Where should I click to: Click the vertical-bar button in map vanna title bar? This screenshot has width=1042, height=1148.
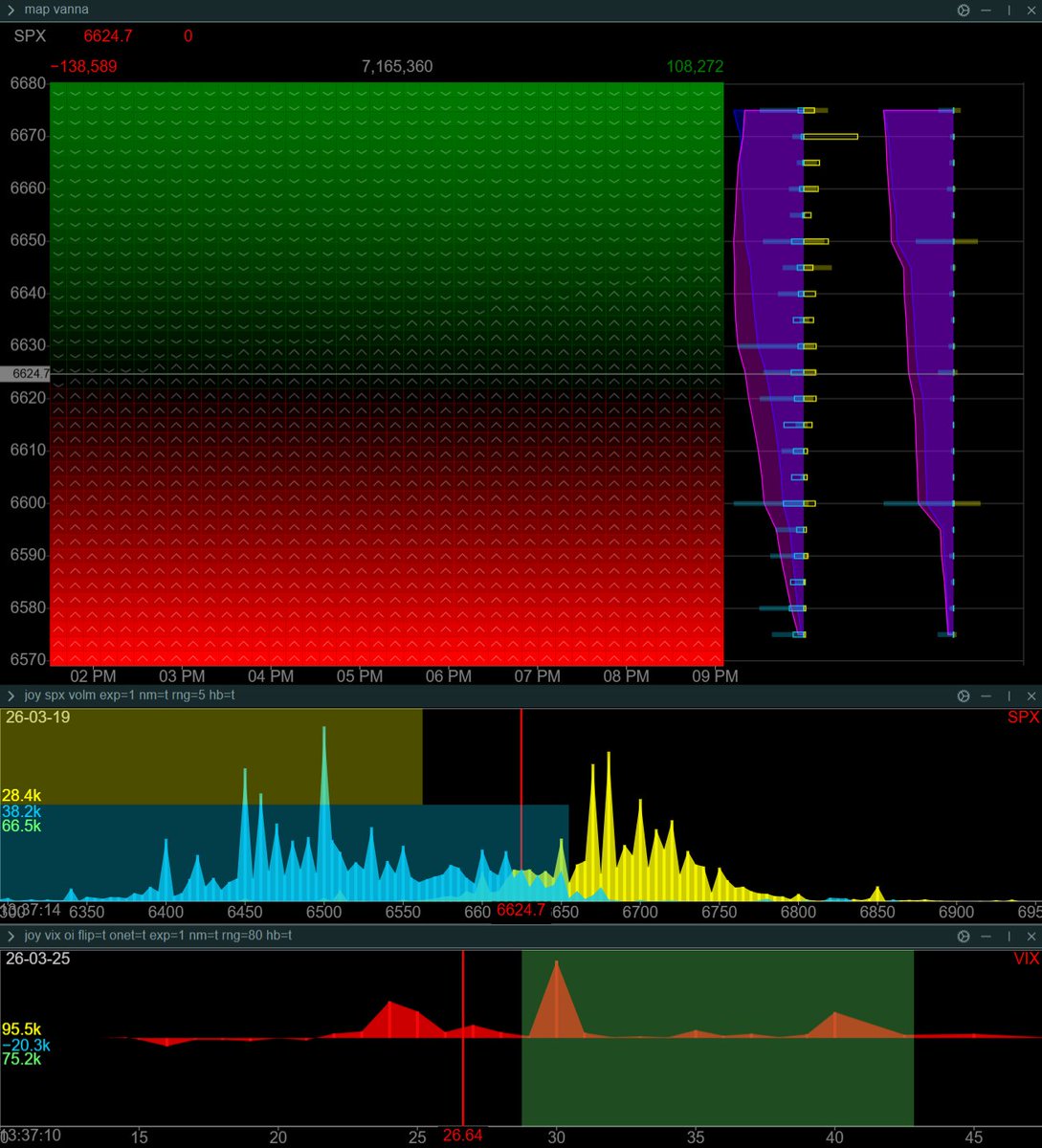[1009, 10]
